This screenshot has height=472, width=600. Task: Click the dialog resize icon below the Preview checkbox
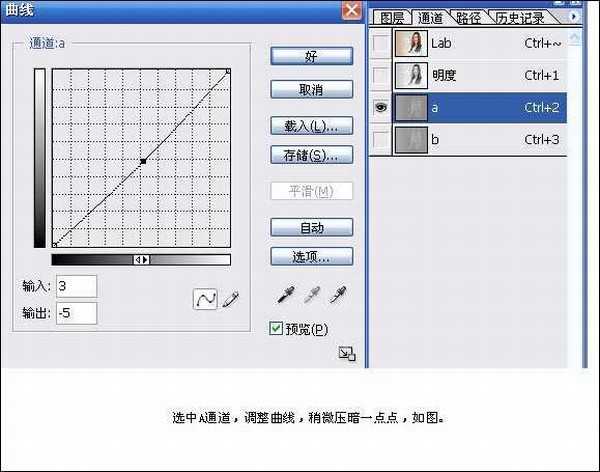(347, 353)
